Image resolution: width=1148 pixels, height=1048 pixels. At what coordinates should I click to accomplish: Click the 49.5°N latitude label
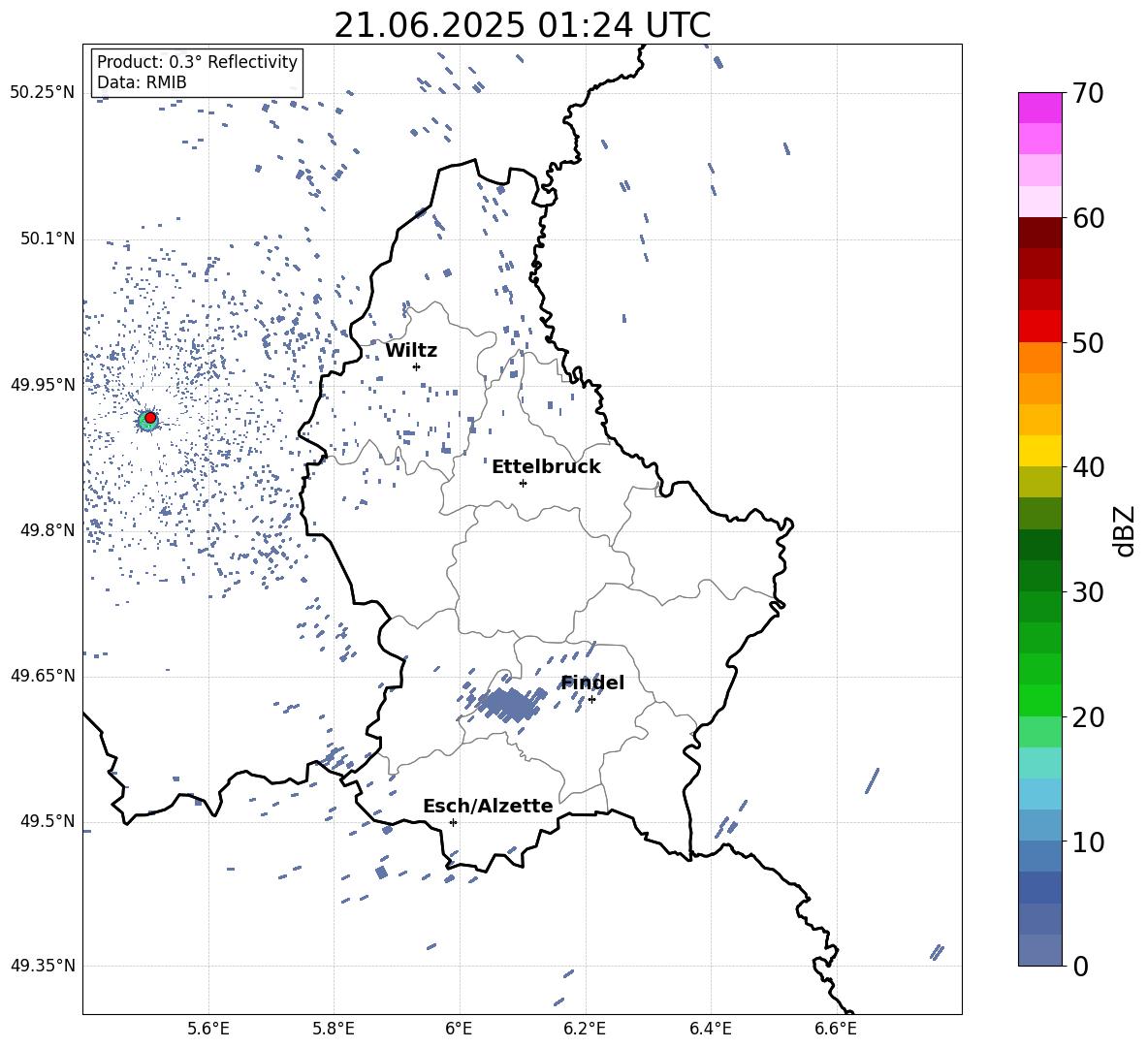47,821
